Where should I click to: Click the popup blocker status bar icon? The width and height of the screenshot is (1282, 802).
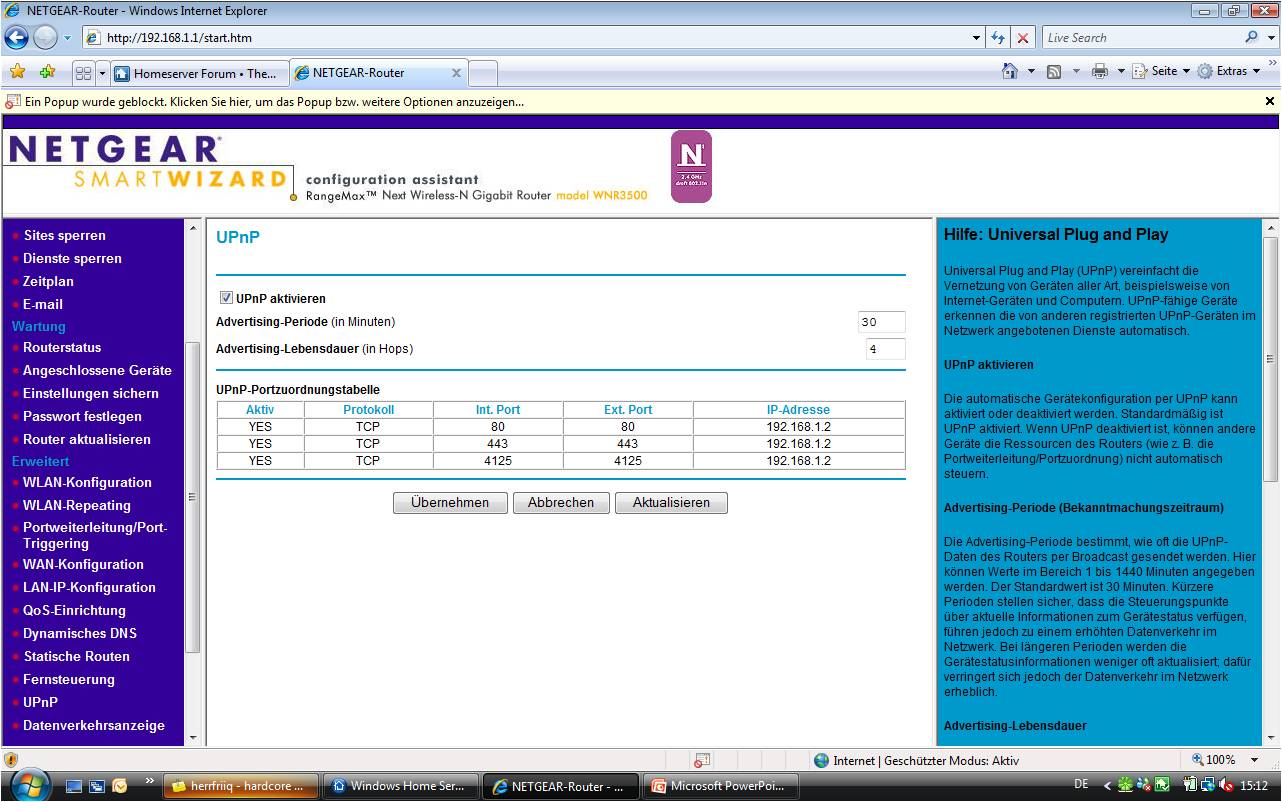703,760
